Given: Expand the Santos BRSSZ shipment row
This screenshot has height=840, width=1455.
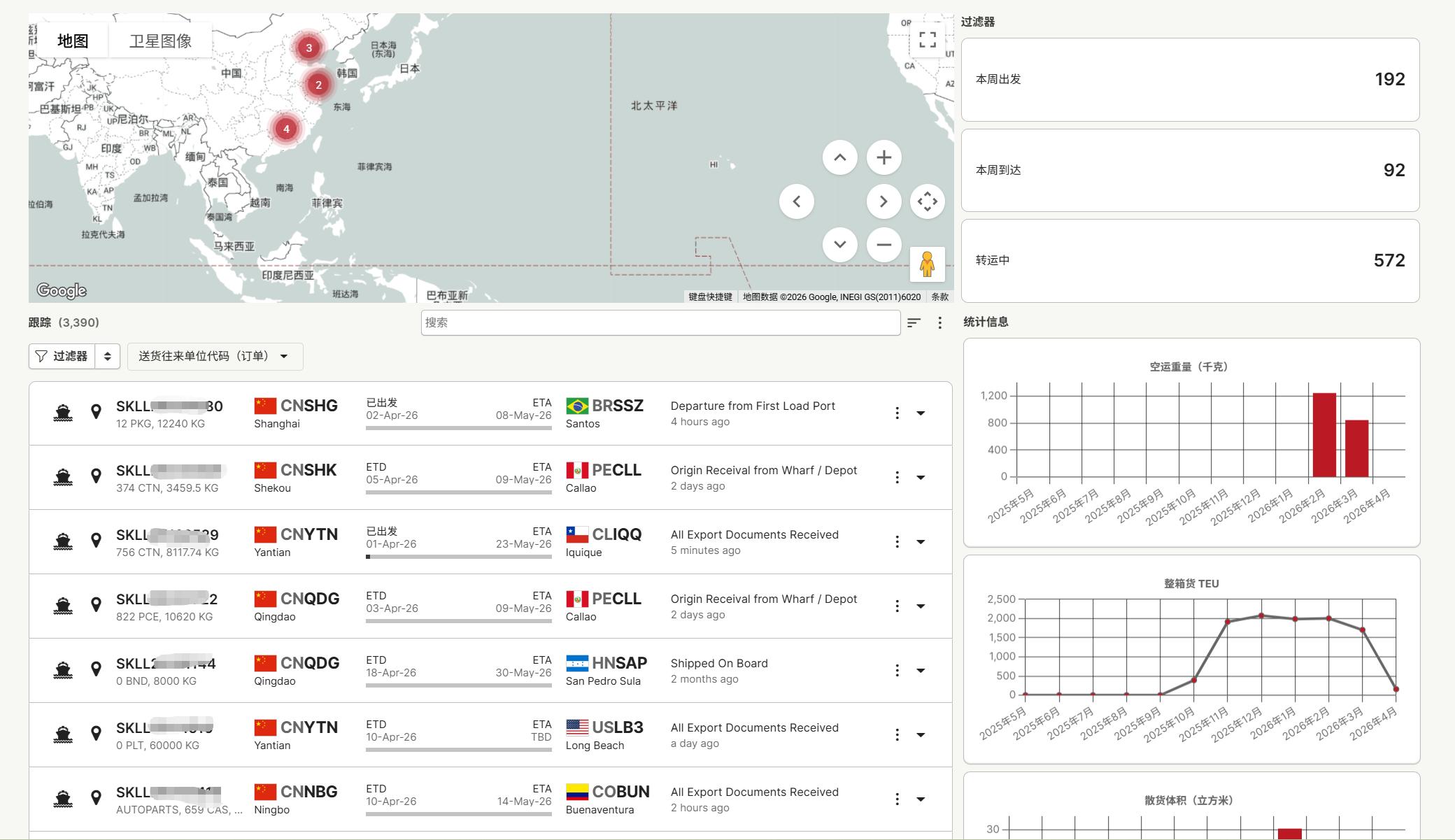Looking at the screenshot, I should point(921,413).
